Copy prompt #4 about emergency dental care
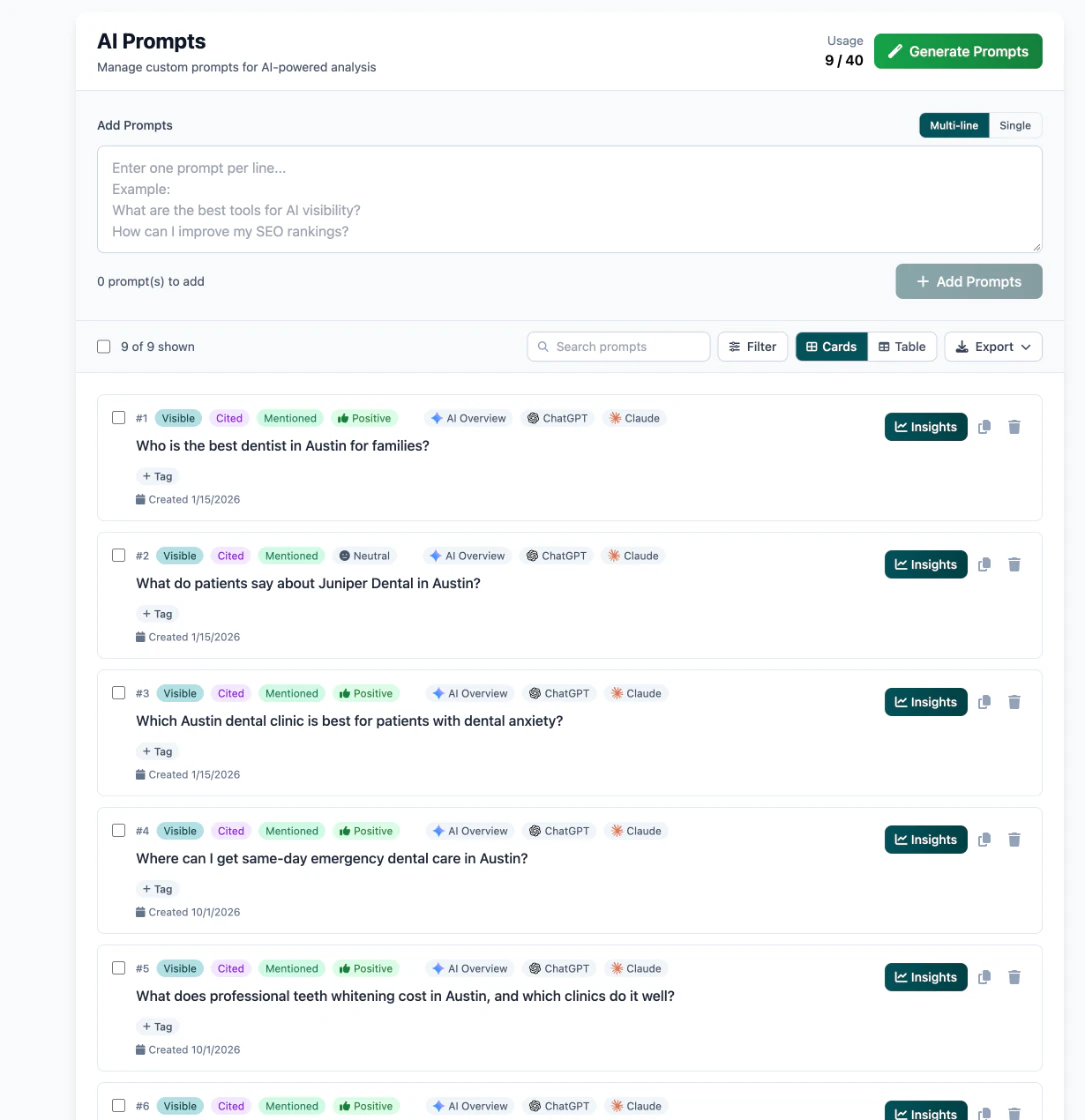Viewport: 1085px width, 1120px height. pyautogui.click(x=984, y=839)
